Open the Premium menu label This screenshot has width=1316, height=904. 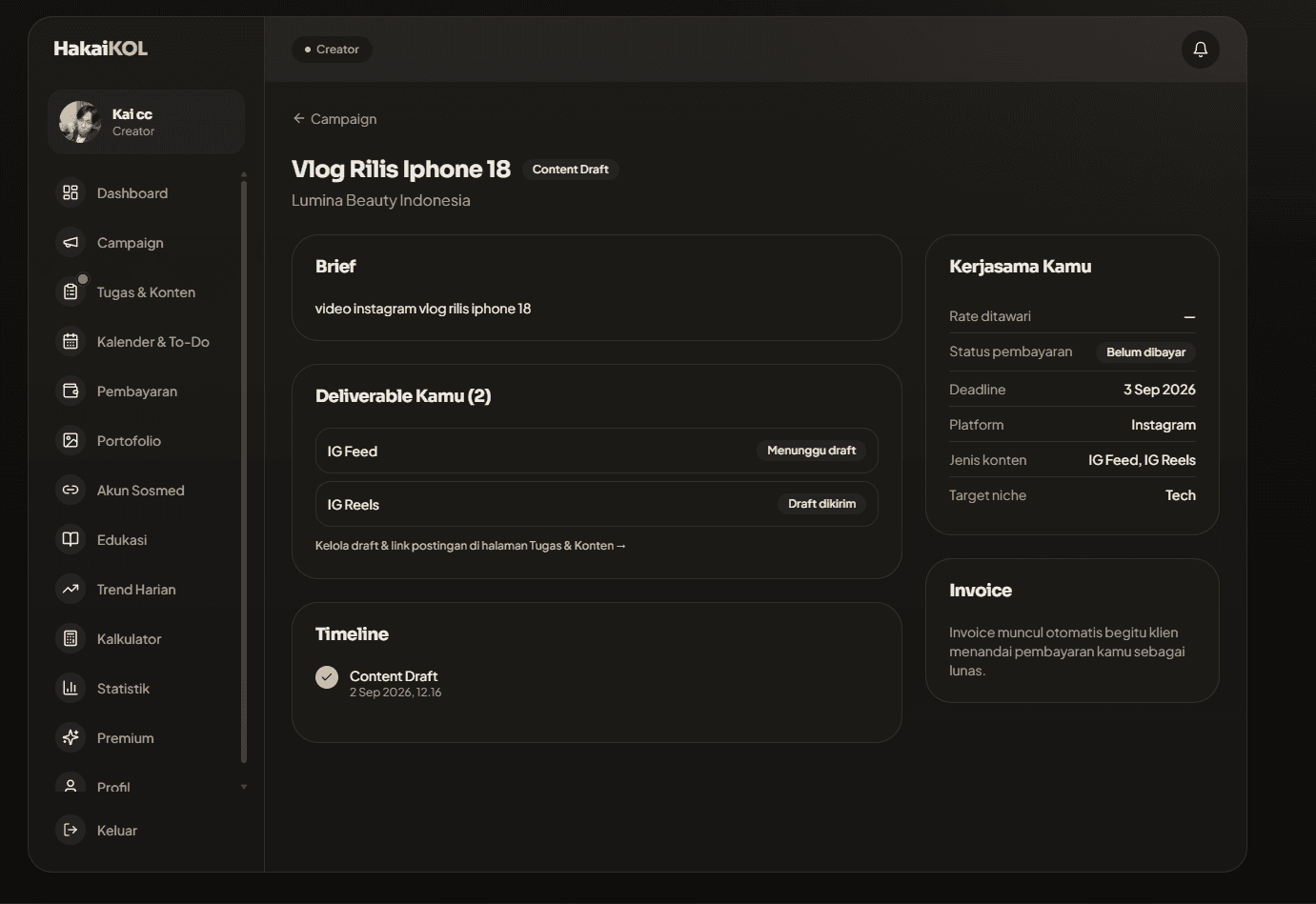126,738
